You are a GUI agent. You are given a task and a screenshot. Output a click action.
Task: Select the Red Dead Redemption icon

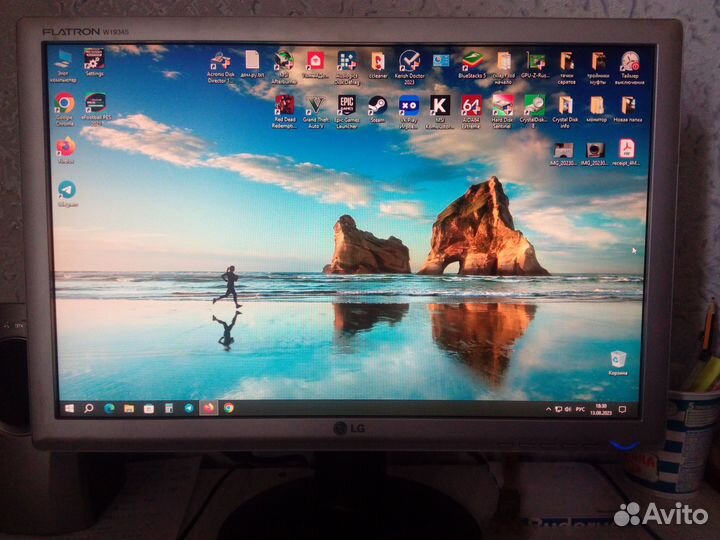284,104
